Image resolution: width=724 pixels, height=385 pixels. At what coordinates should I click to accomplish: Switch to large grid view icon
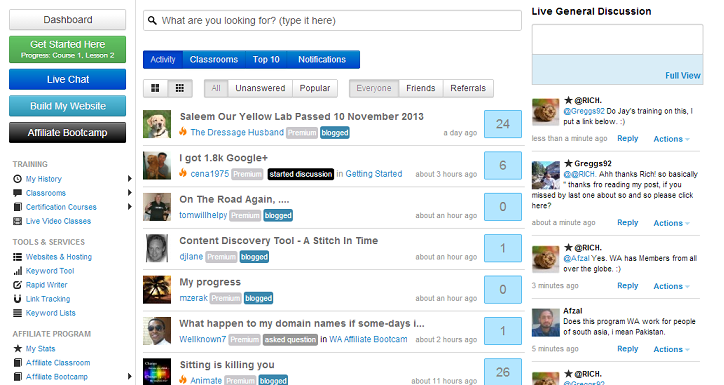click(x=155, y=88)
